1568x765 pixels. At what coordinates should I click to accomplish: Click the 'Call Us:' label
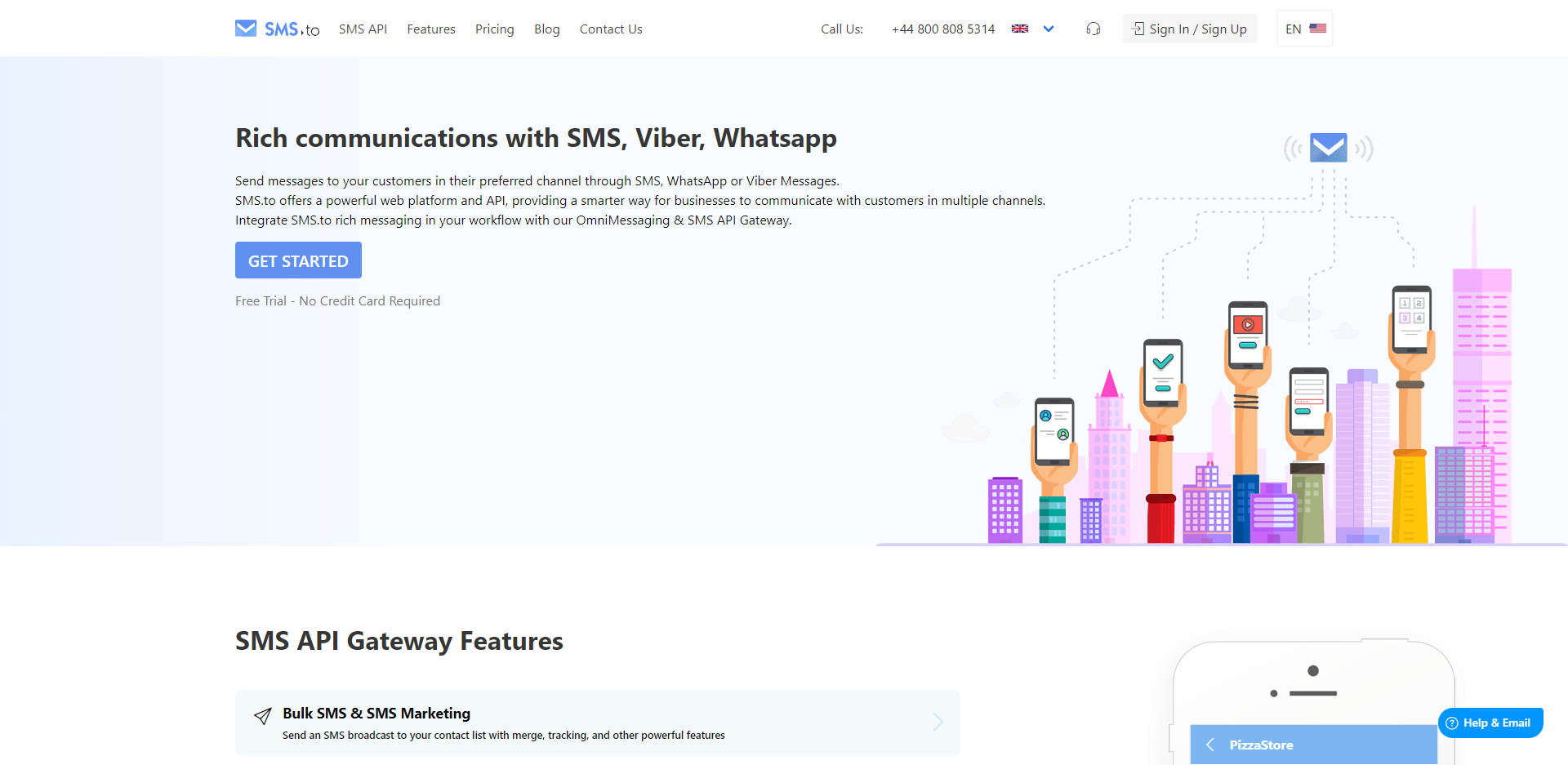(842, 29)
